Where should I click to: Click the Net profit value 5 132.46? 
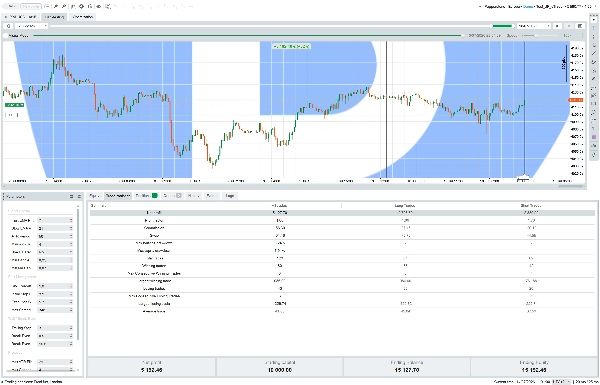pyautogui.click(x=152, y=370)
